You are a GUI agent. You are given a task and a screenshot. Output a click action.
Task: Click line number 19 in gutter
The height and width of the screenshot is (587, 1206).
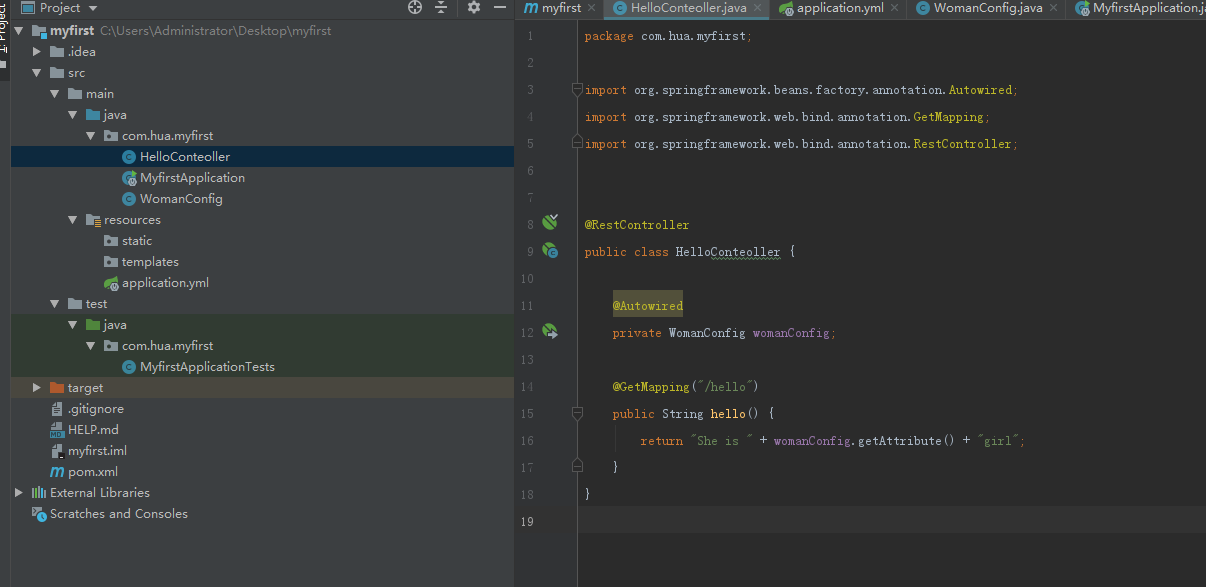[528, 521]
